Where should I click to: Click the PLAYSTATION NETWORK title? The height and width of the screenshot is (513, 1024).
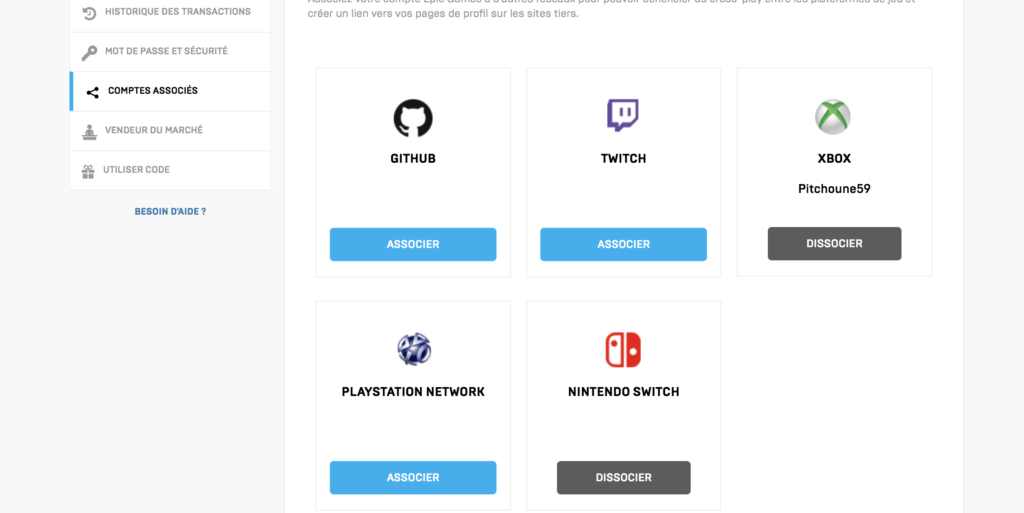tap(413, 392)
